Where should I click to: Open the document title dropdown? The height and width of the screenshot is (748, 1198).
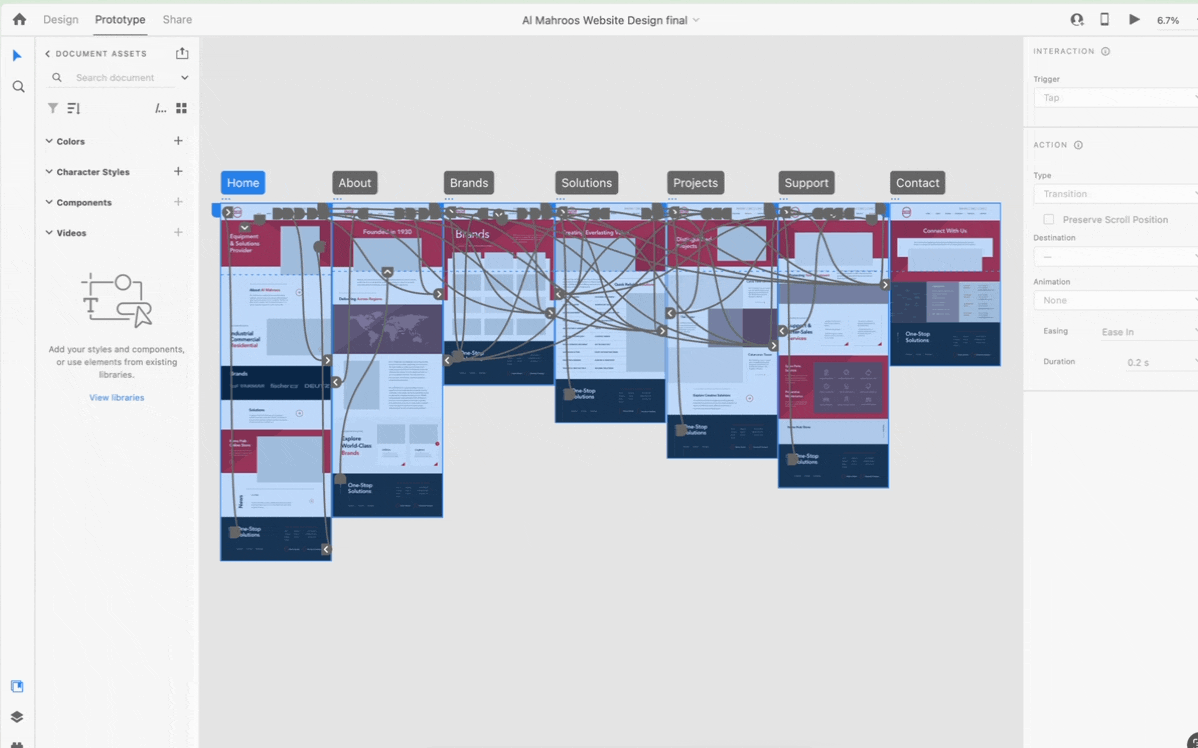click(610, 21)
